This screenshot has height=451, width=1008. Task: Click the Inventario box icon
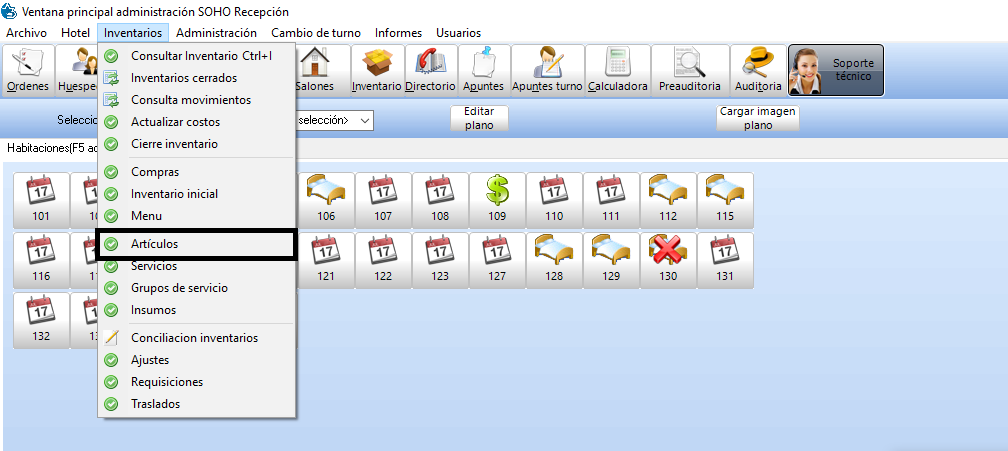coord(377,70)
